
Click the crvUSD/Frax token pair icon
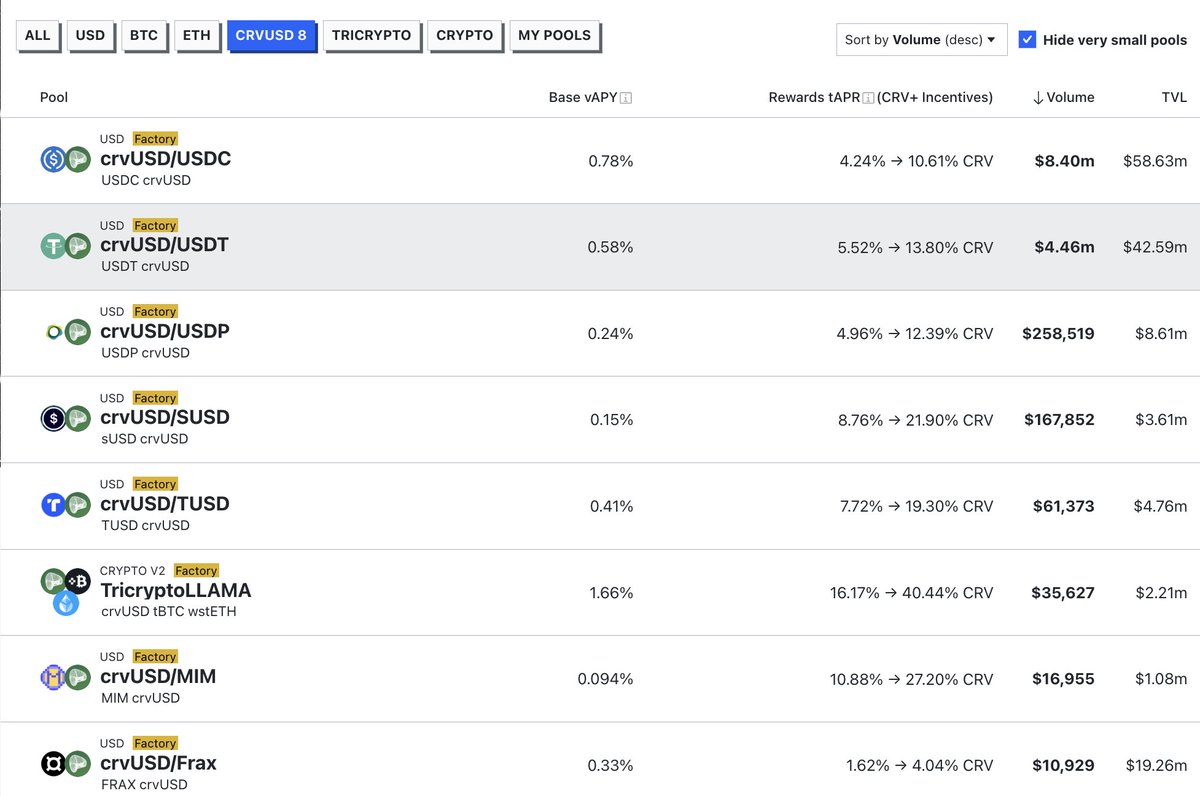pos(66,765)
